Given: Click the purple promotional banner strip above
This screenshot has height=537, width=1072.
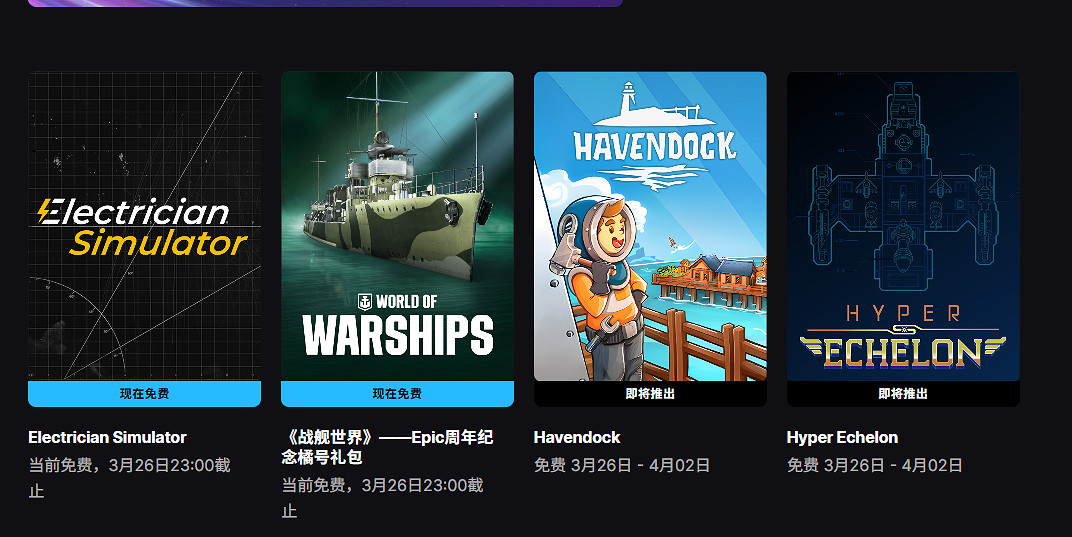Looking at the screenshot, I should point(325,3).
